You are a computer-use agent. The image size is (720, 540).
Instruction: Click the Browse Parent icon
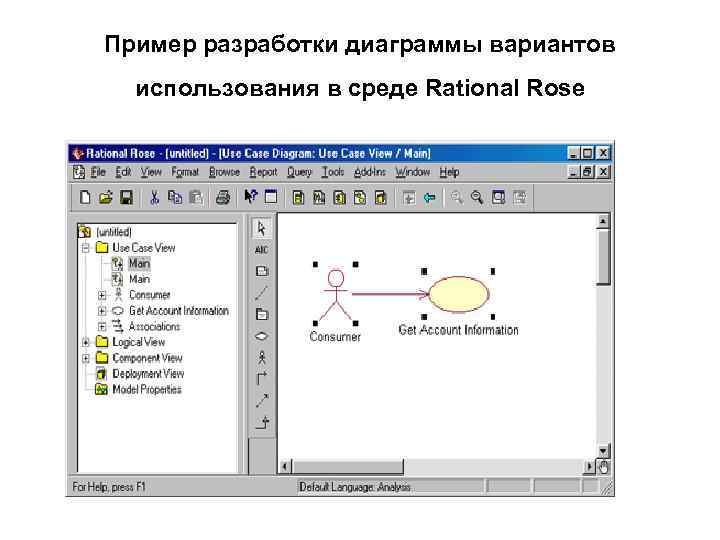click(409, 198)
